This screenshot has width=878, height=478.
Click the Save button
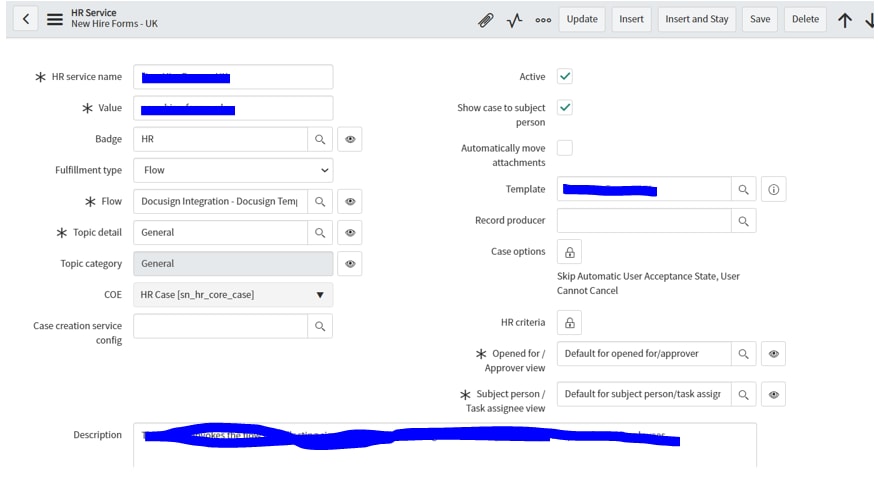click(x=760, y=20)
